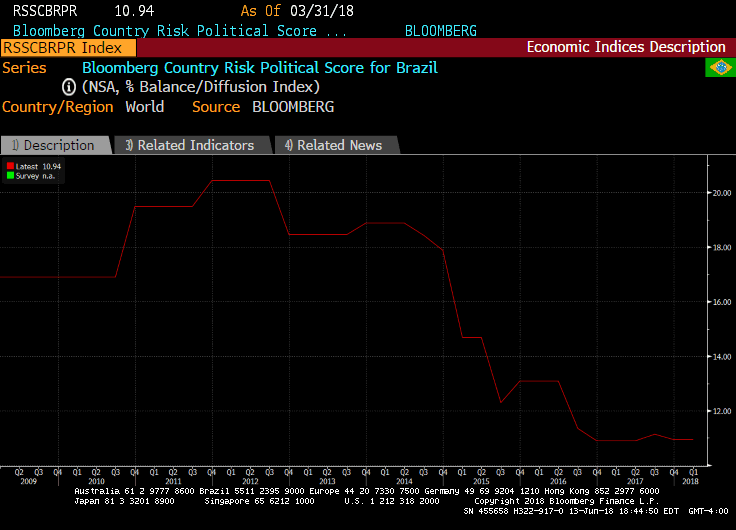Click the 14.00 y-axis label
The height and width of the screenshot is (530, 736).
[x=721, y=357]
